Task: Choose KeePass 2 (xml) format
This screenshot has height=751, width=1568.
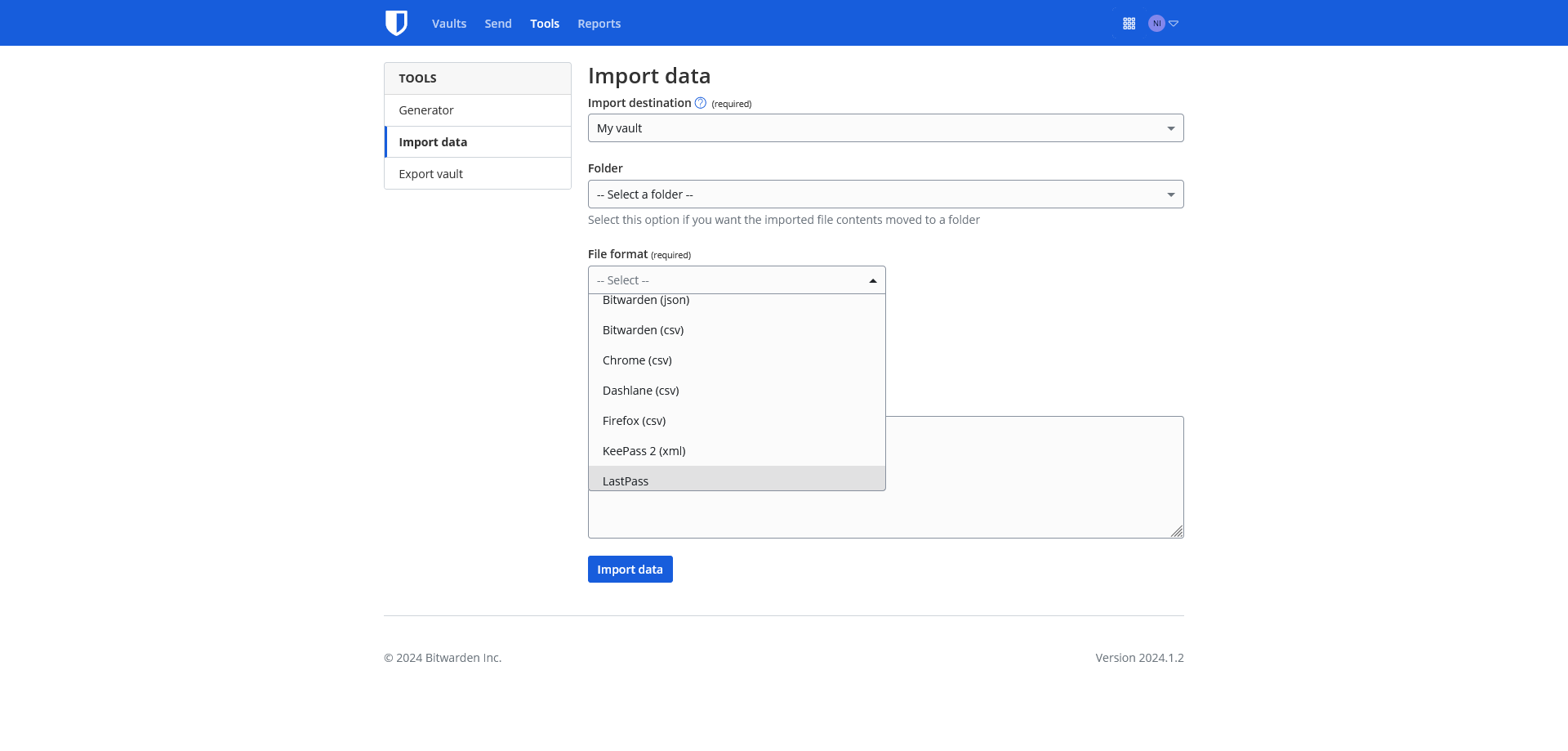Action: point(644,451)
